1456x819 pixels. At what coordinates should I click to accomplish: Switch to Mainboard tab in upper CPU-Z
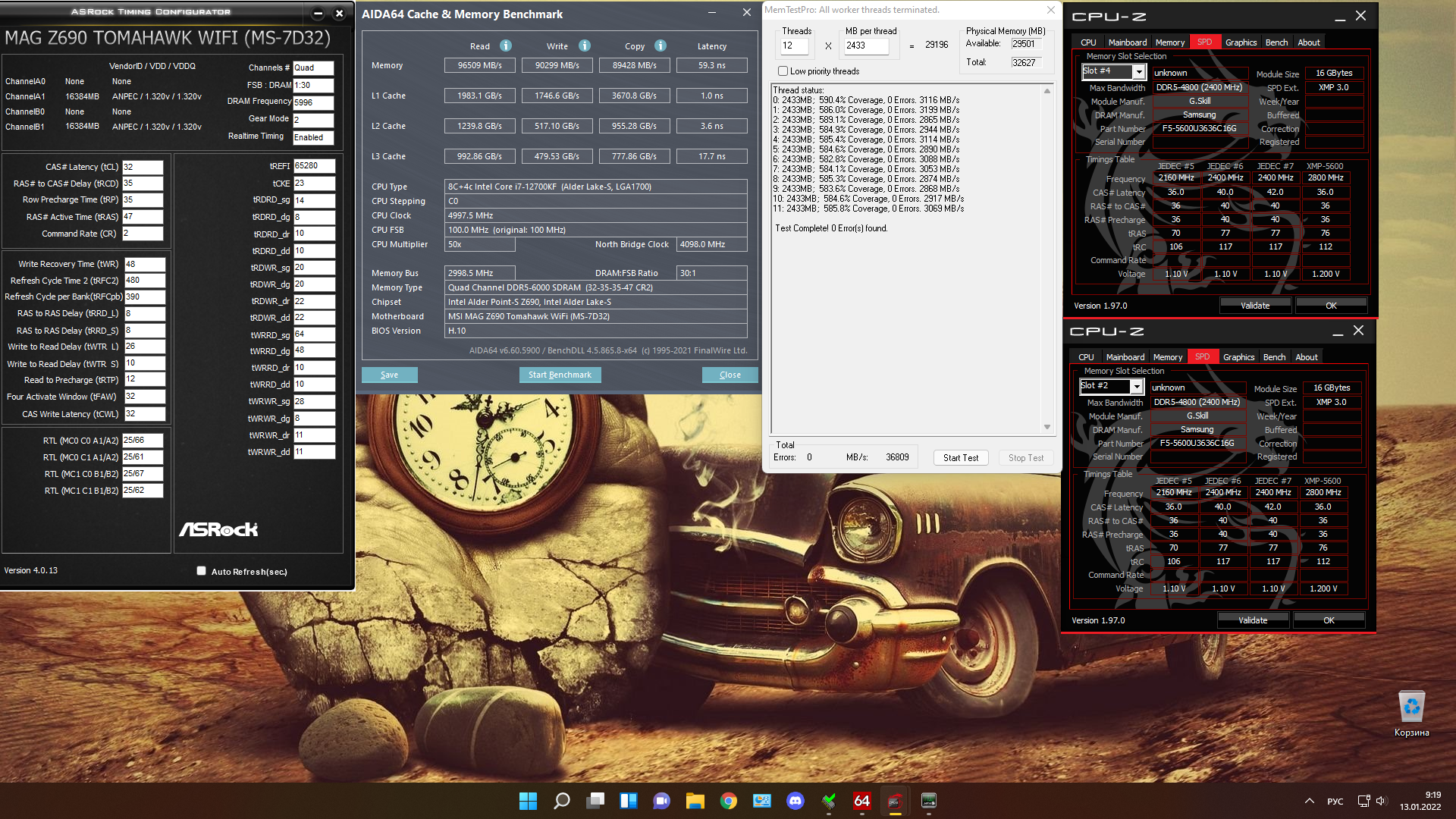(x=1127, y=42)
